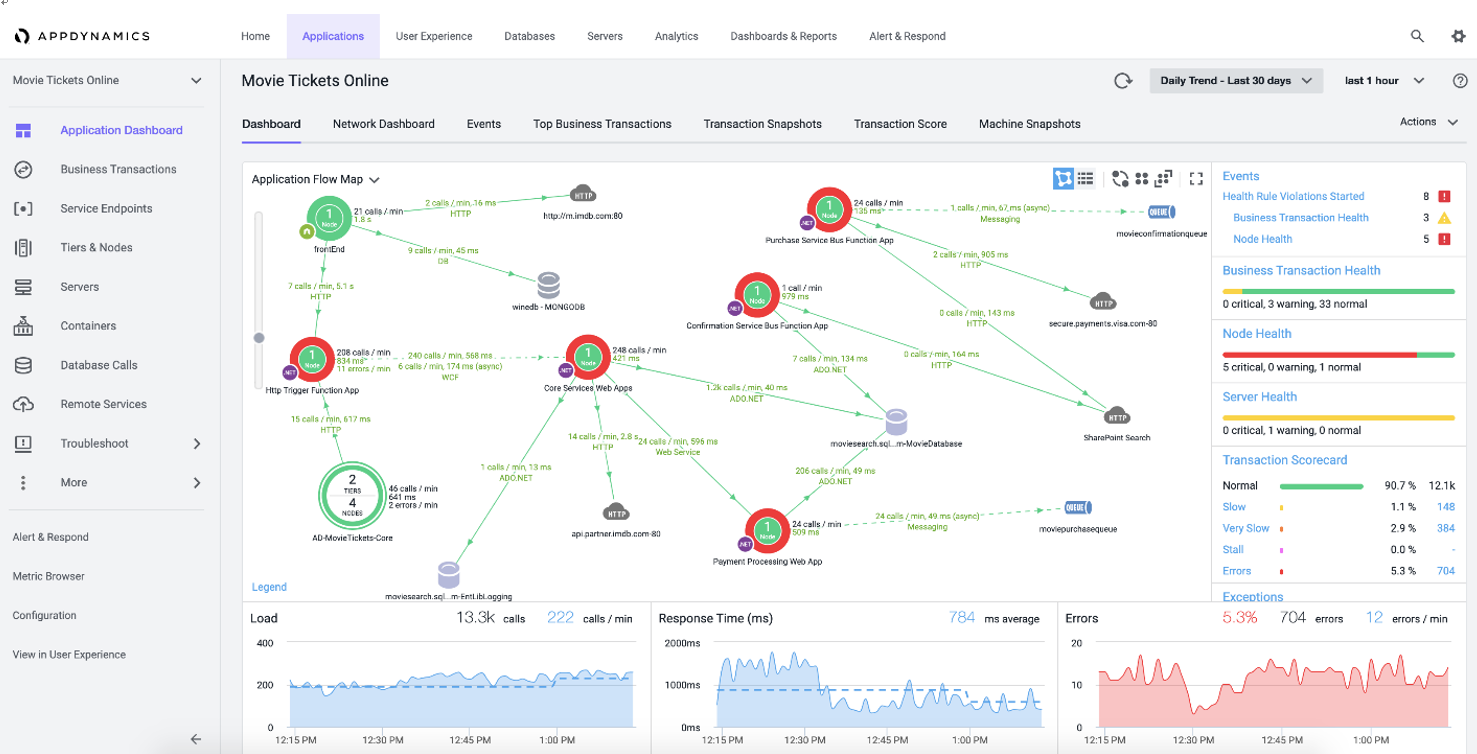Viewport: 1477px width, 754px height.
Task: Expand the Actions dropdown menu
Action: [1429, 122]
